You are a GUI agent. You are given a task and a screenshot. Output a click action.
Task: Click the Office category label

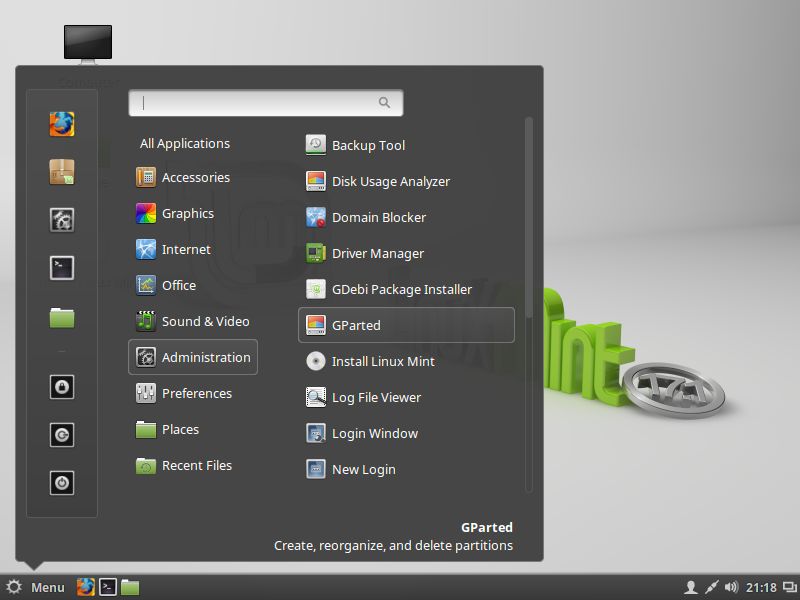pyautogui.click(x=179, y=285)
